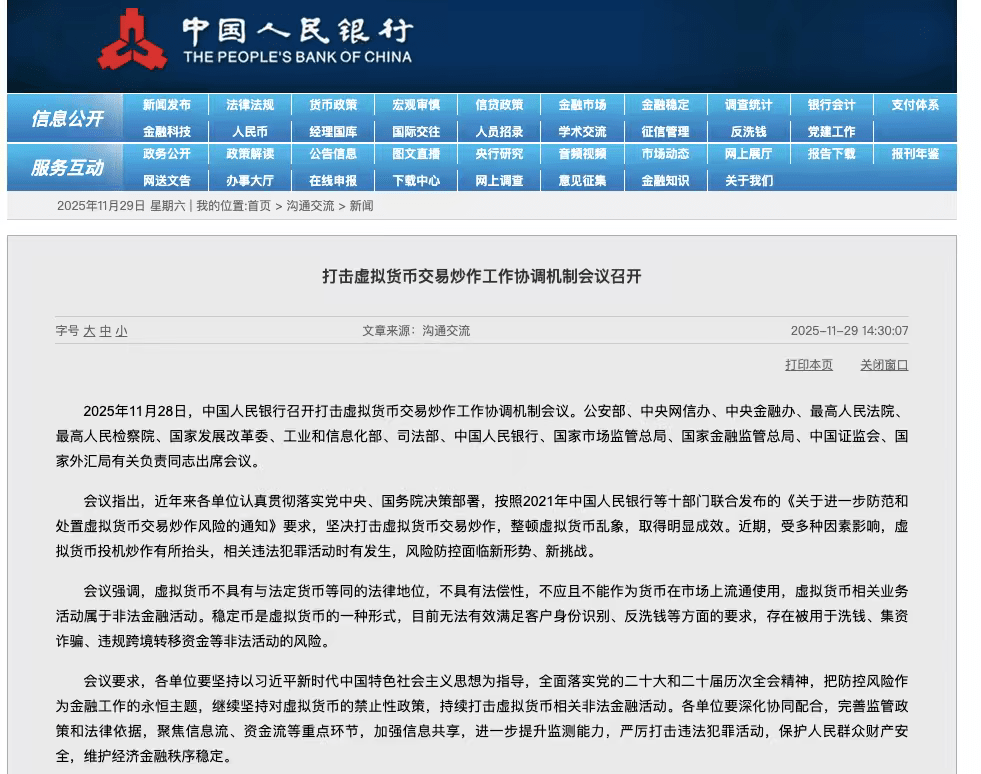Set font size to small (小)
The height and width of the screenshot is (774, 981).
click(x=121, y=331)
